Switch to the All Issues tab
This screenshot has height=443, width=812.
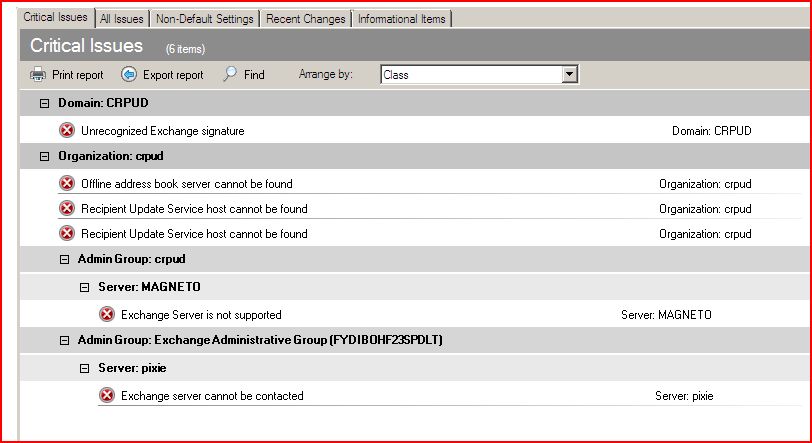[122, 19]
